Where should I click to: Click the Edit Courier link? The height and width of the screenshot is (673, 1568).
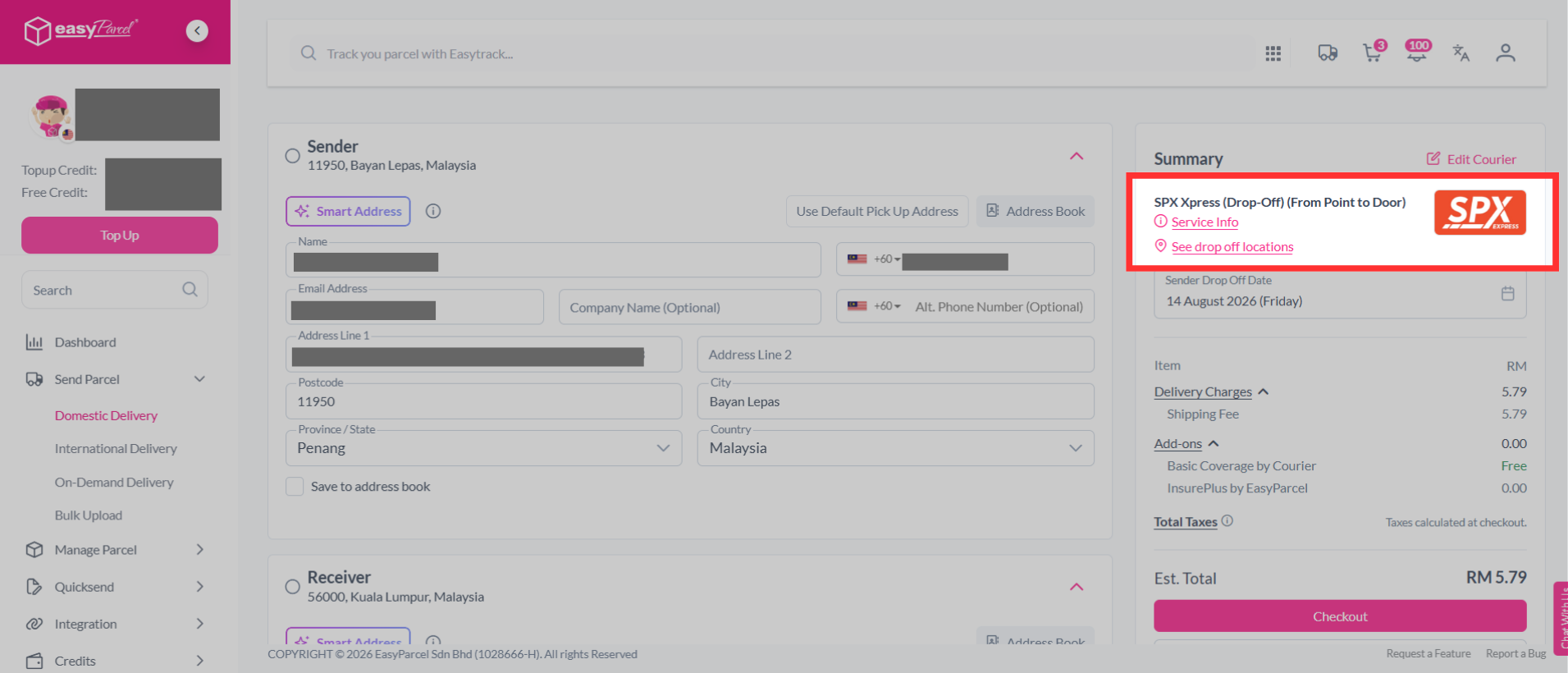(x=1481, y=159)
